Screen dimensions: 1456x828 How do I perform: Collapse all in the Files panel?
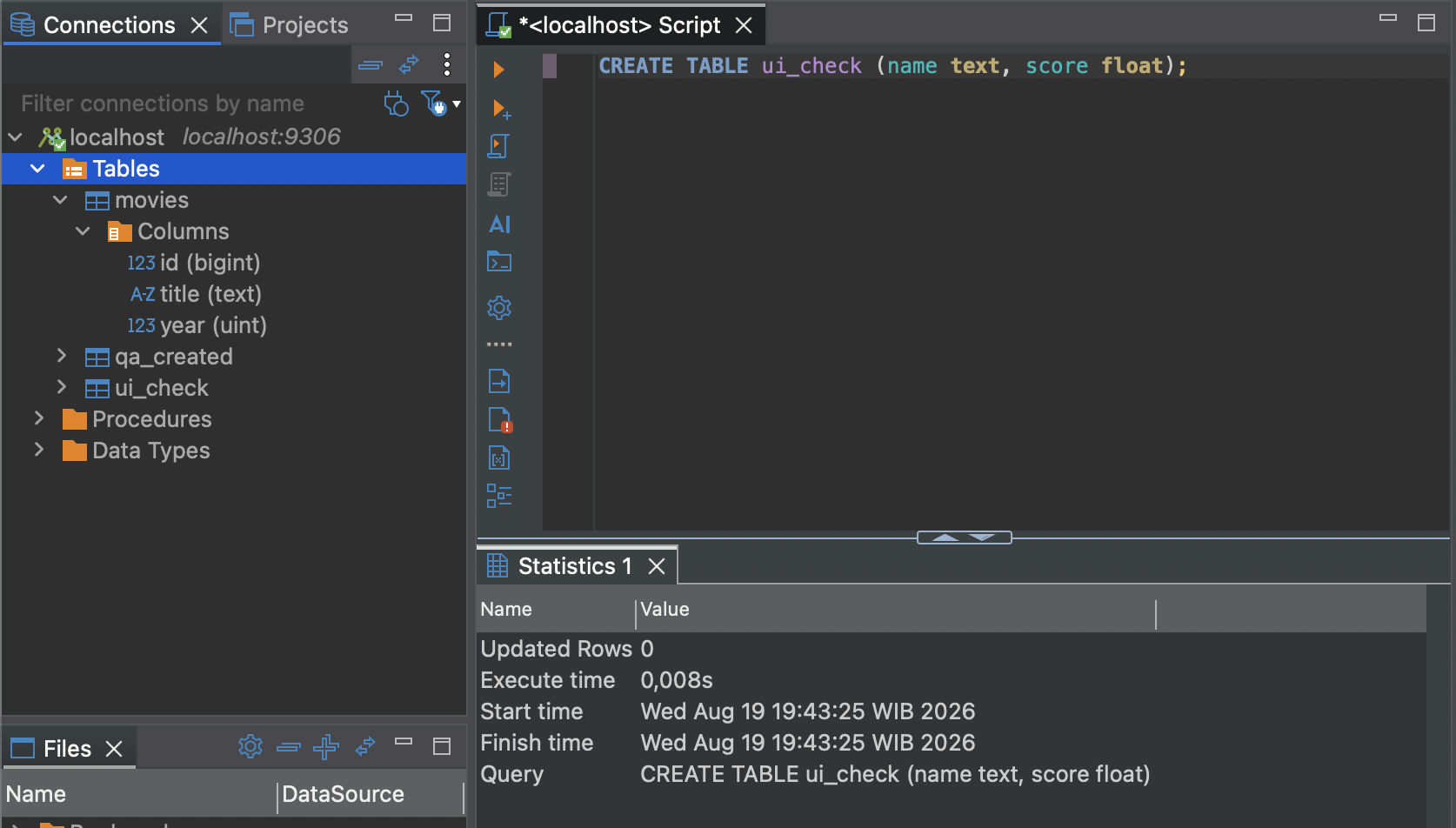(x=289, y=747)
